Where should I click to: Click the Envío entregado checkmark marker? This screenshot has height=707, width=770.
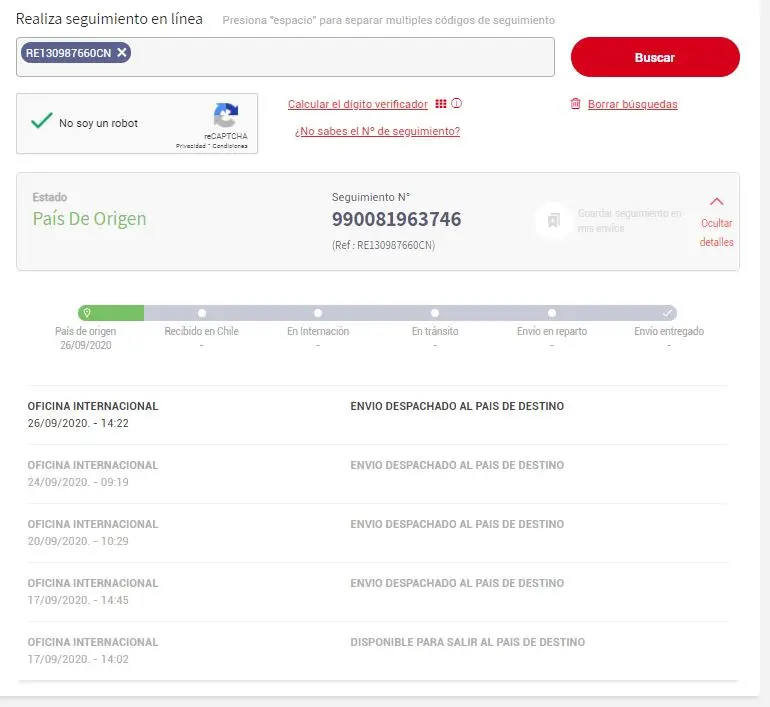[667, 313]
